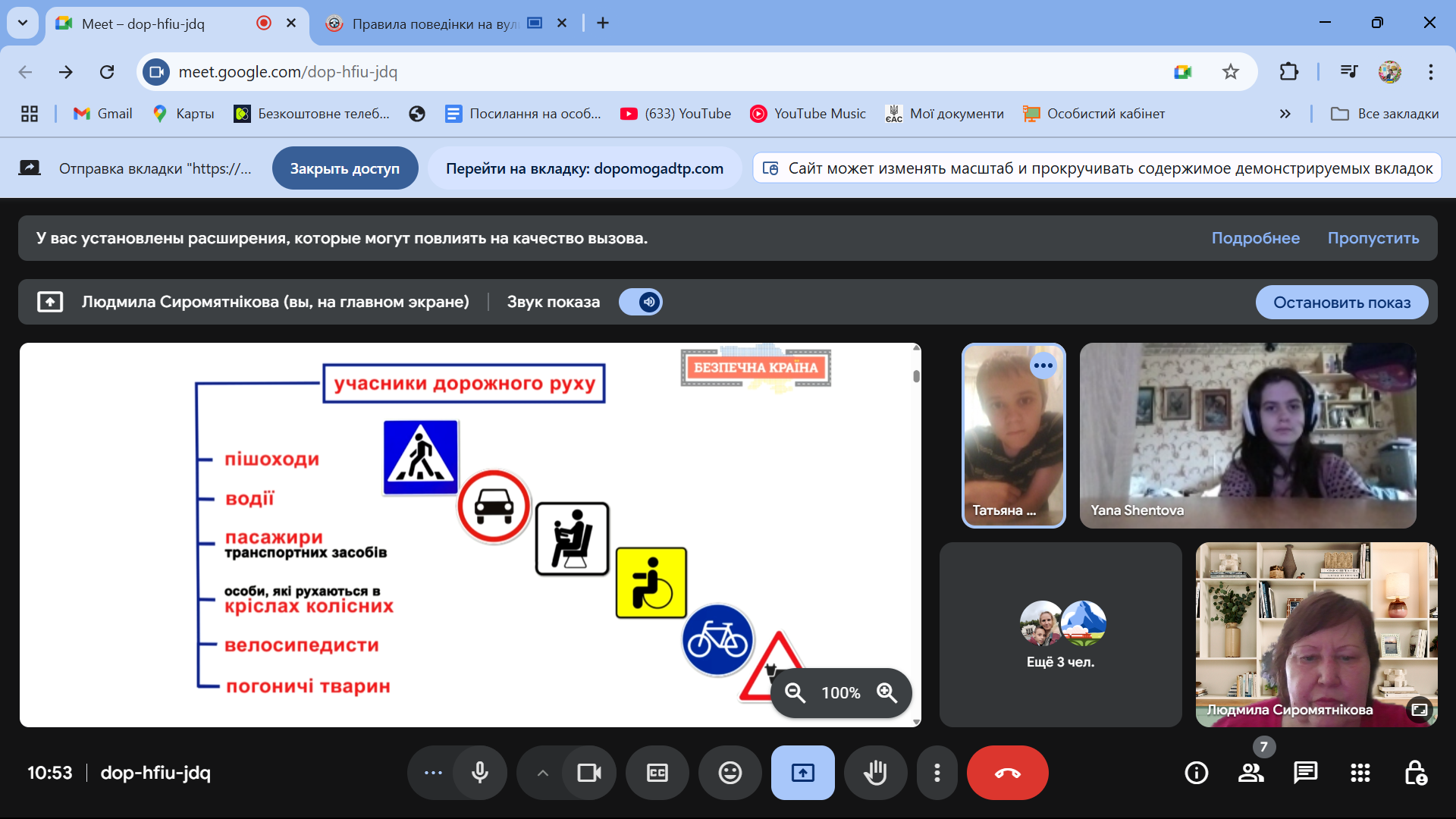
Task: Open YouTube Music bookmark
Action: (x=808, y=114)
